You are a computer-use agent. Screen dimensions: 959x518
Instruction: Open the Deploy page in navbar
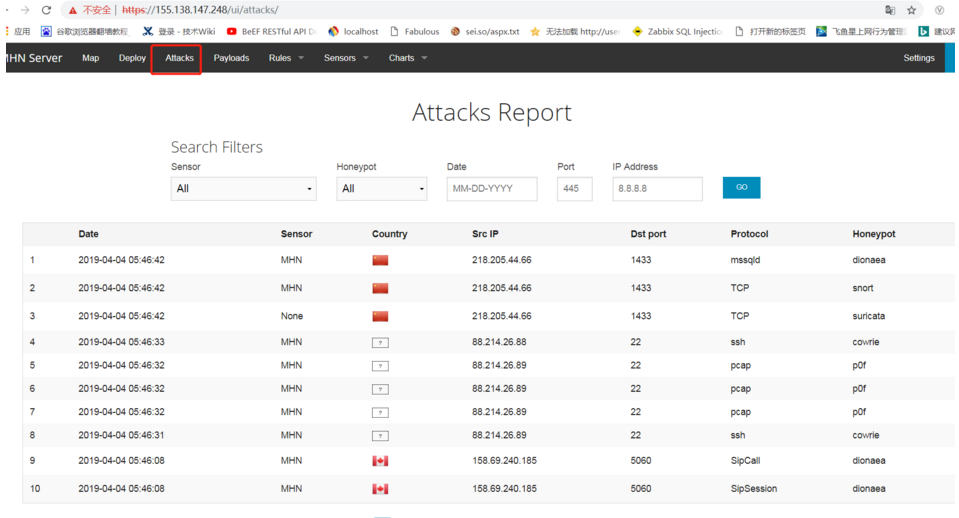click(x=132, y=58)
